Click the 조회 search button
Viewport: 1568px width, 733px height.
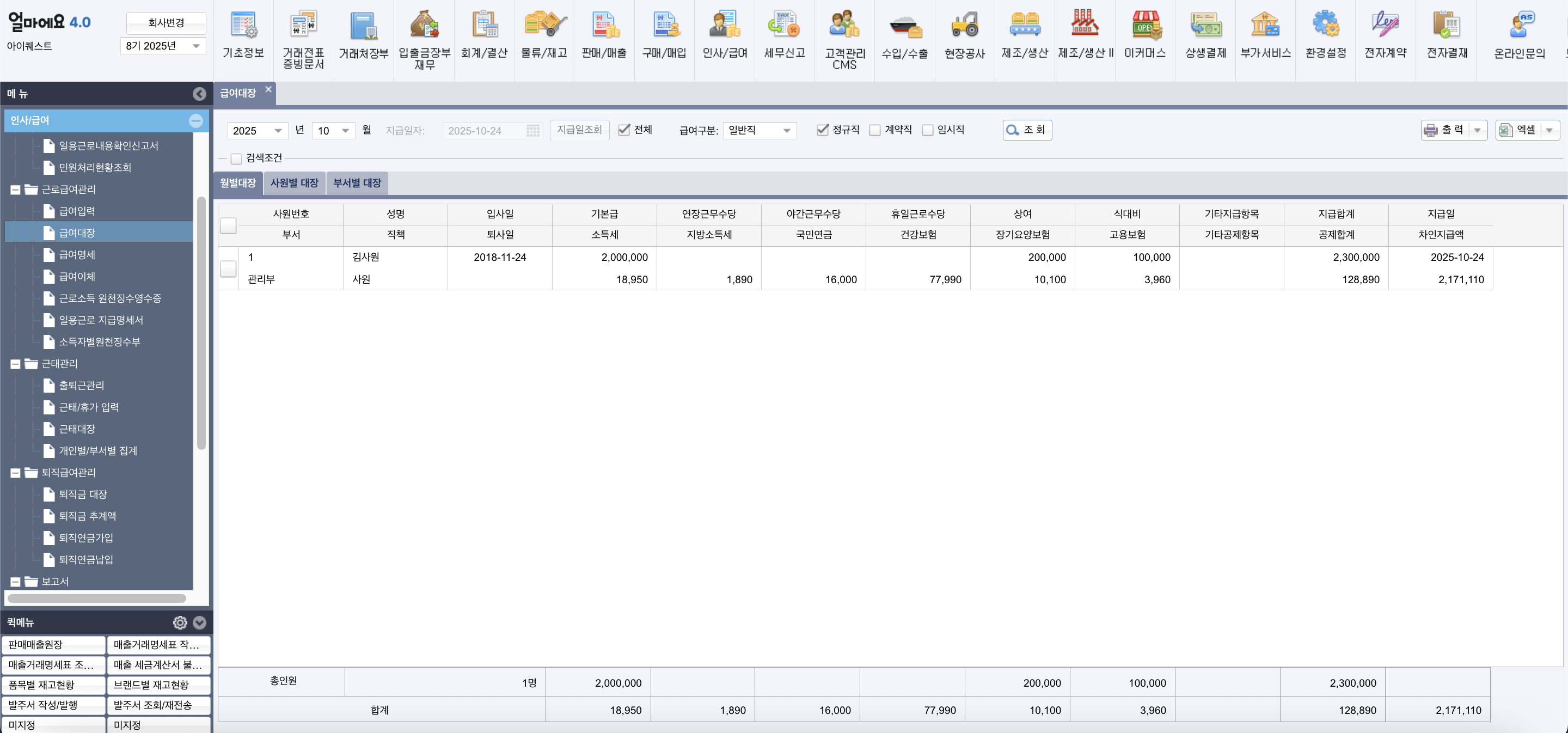1027,130
